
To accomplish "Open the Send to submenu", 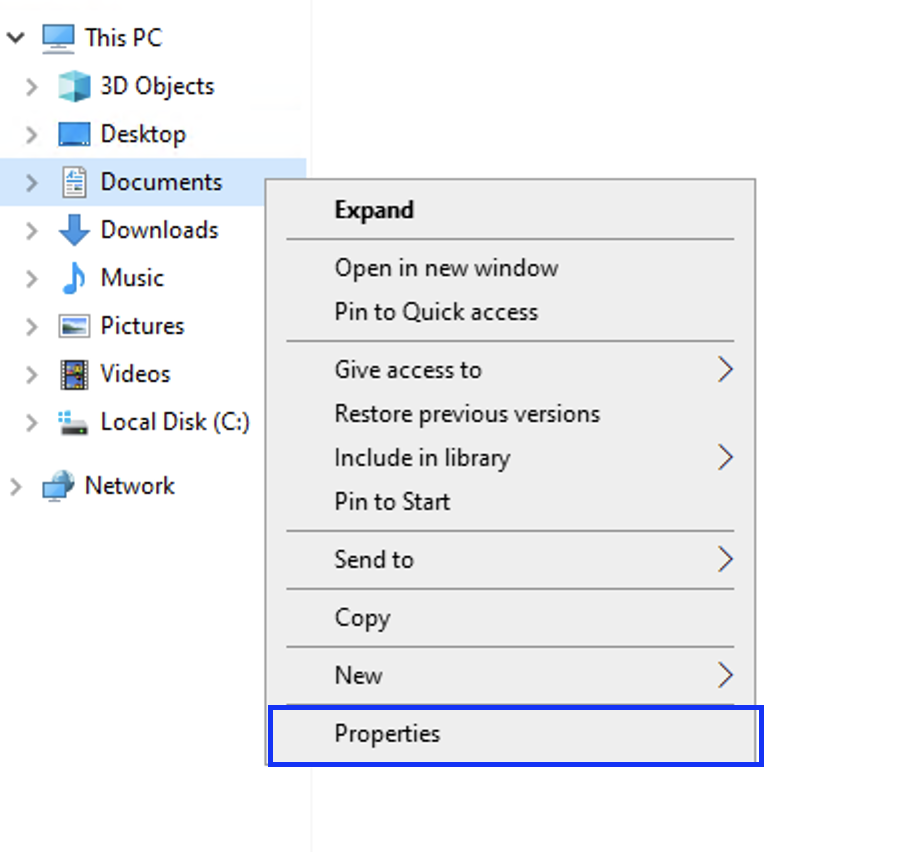I will (x=374, y=560).
